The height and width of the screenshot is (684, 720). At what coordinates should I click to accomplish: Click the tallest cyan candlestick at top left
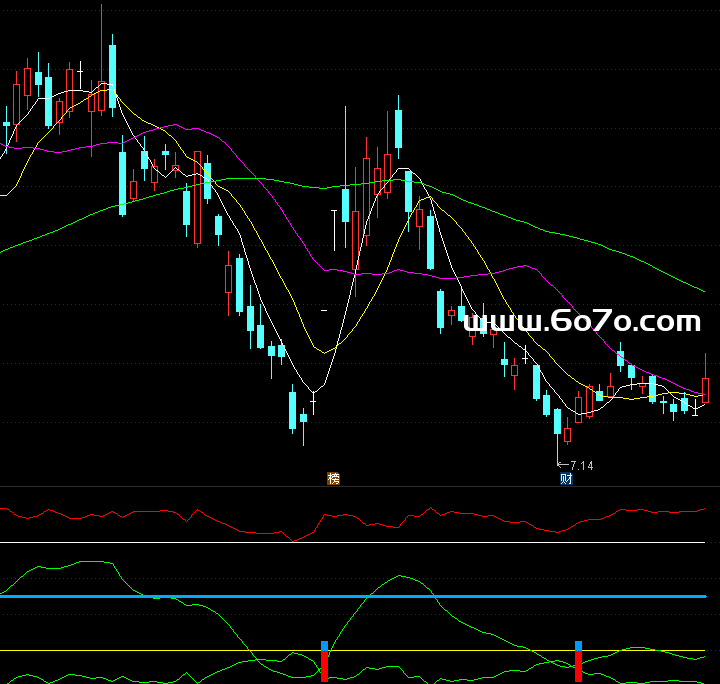coord(112,68)
